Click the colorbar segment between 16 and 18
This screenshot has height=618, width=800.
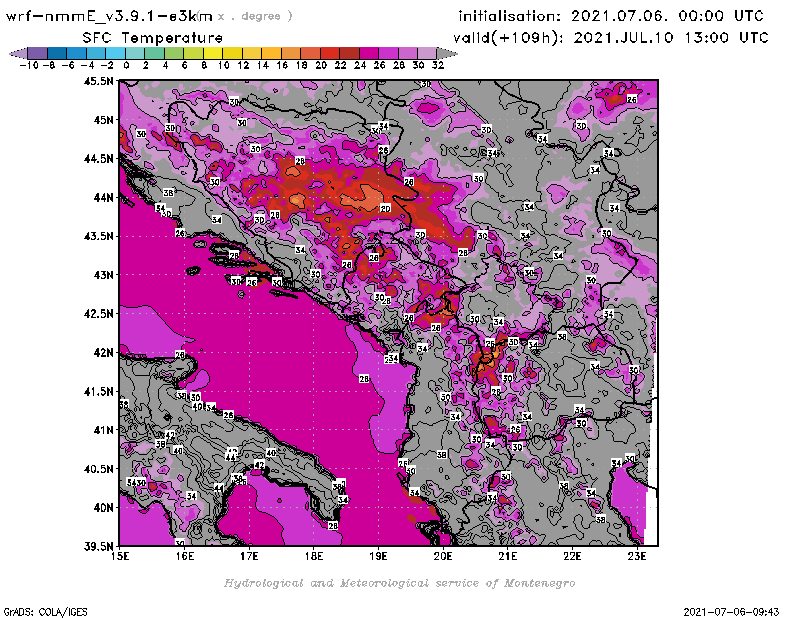click(x=291, y=53)
